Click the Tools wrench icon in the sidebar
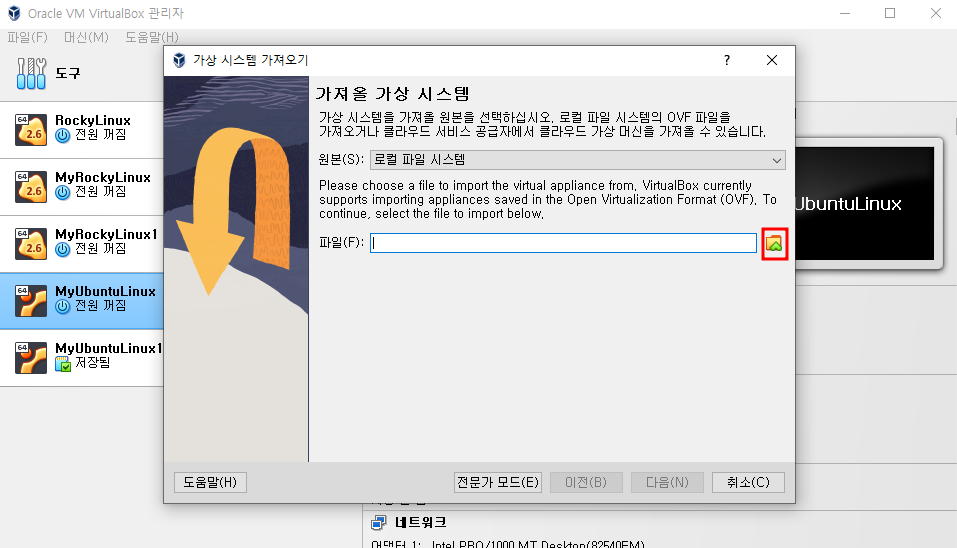Image resolution: width=957 pixels, height=548 pixels. [31, 73]
